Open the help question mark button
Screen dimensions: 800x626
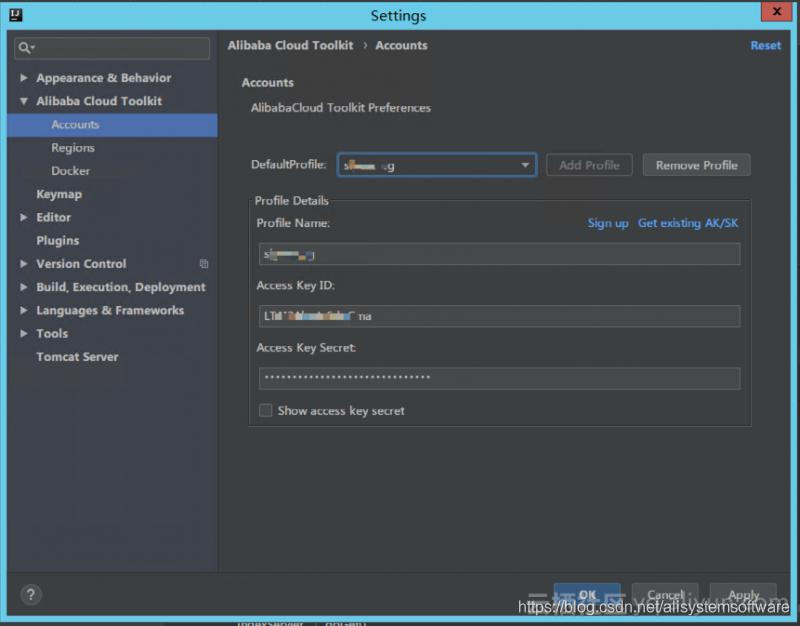31,594
